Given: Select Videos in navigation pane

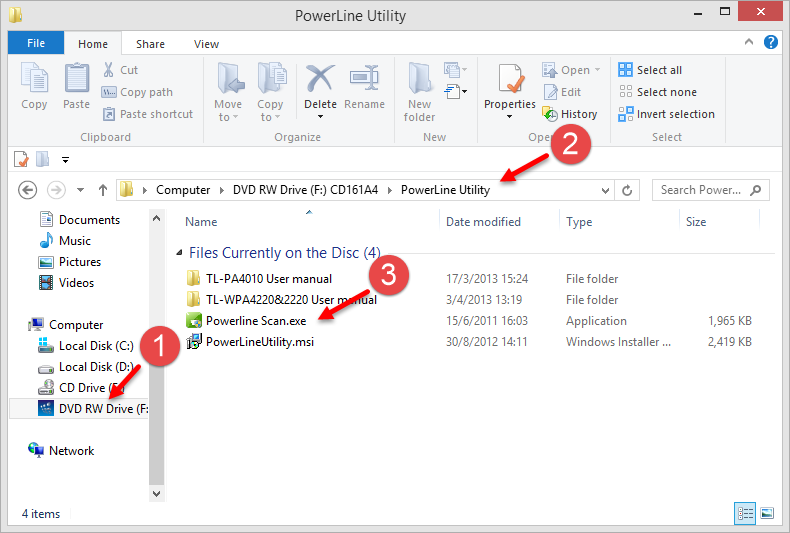Looking at the screenshot, I should (x=67, y=283).
